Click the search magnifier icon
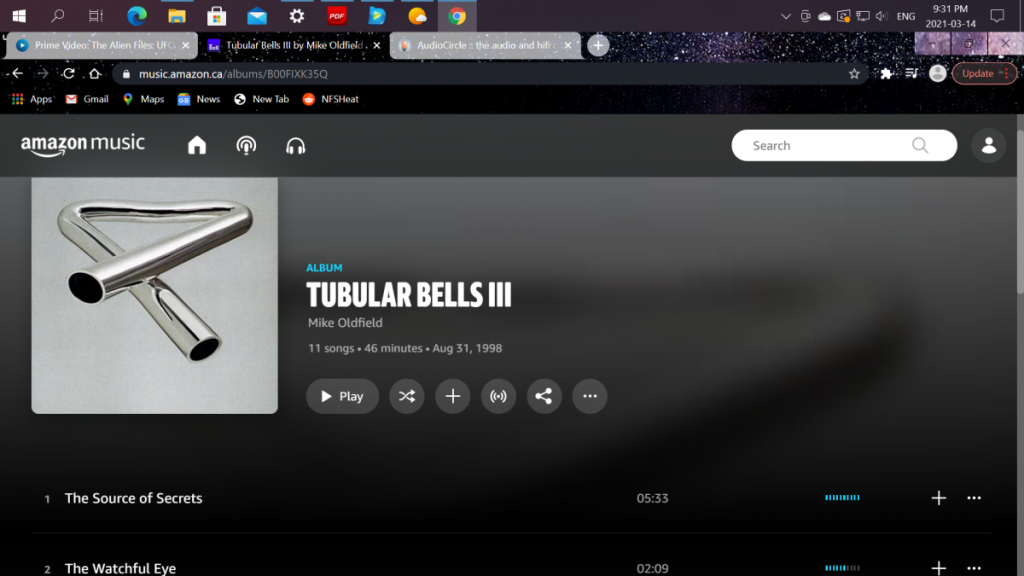 pos(920,145)
